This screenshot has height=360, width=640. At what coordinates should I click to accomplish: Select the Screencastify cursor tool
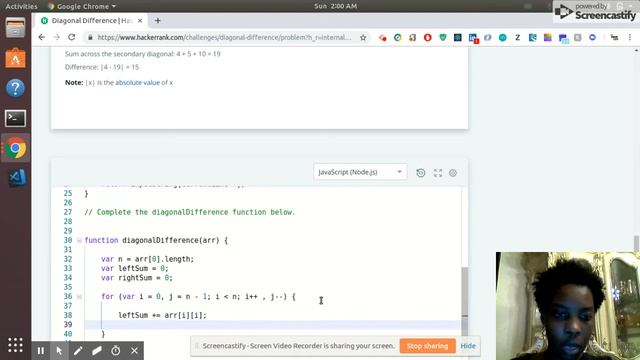point(59,351)
